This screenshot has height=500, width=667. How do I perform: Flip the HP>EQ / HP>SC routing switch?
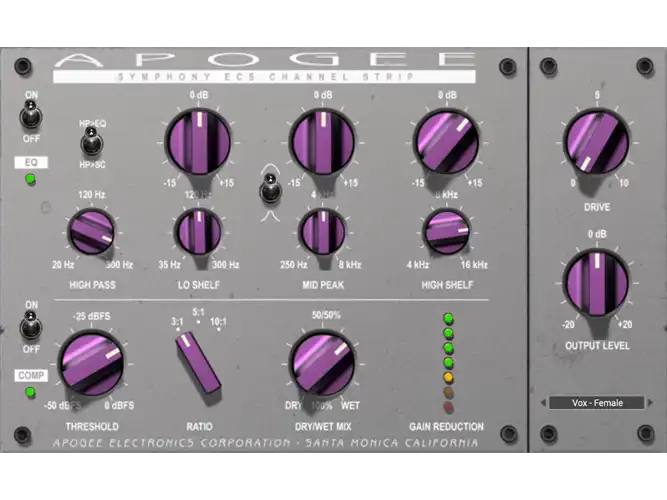tap(92, 143)
